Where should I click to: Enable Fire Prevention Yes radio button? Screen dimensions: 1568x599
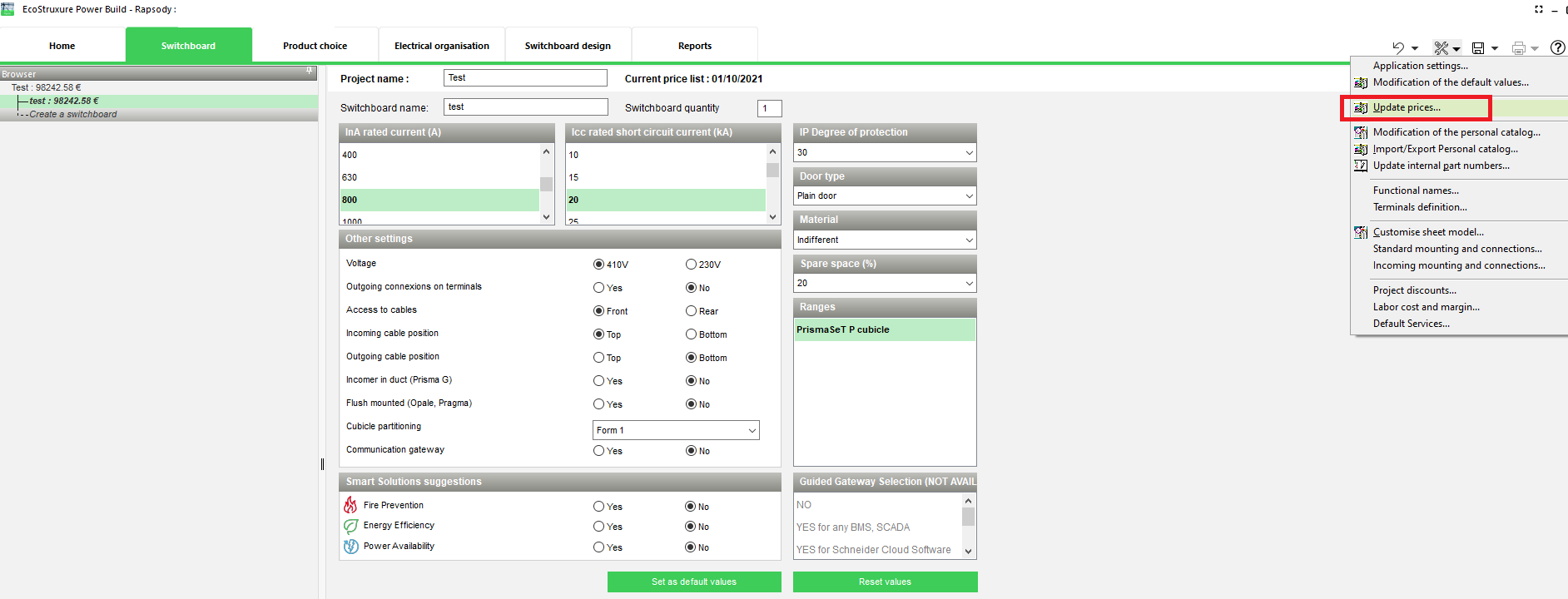coord(598,507)
